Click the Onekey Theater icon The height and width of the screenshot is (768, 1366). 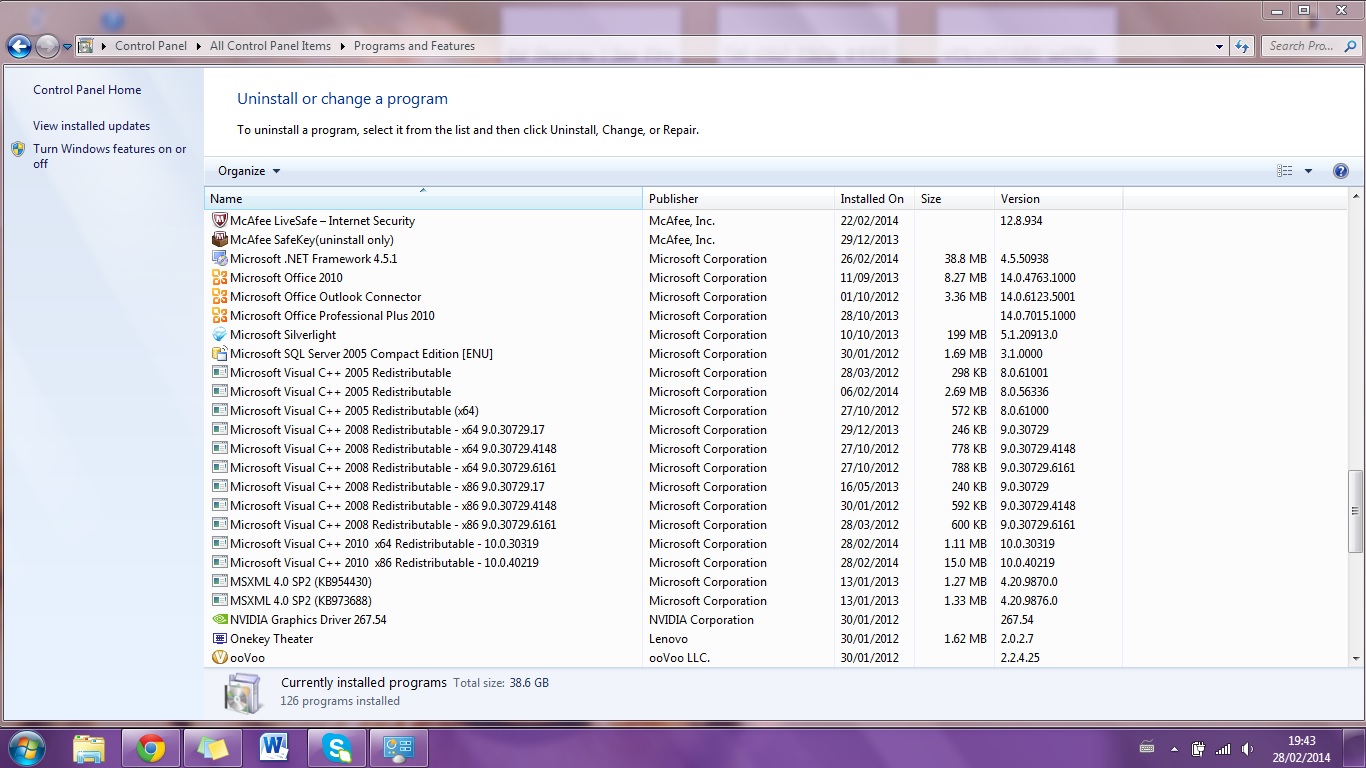pyautogui.click(x=220, y=638)
